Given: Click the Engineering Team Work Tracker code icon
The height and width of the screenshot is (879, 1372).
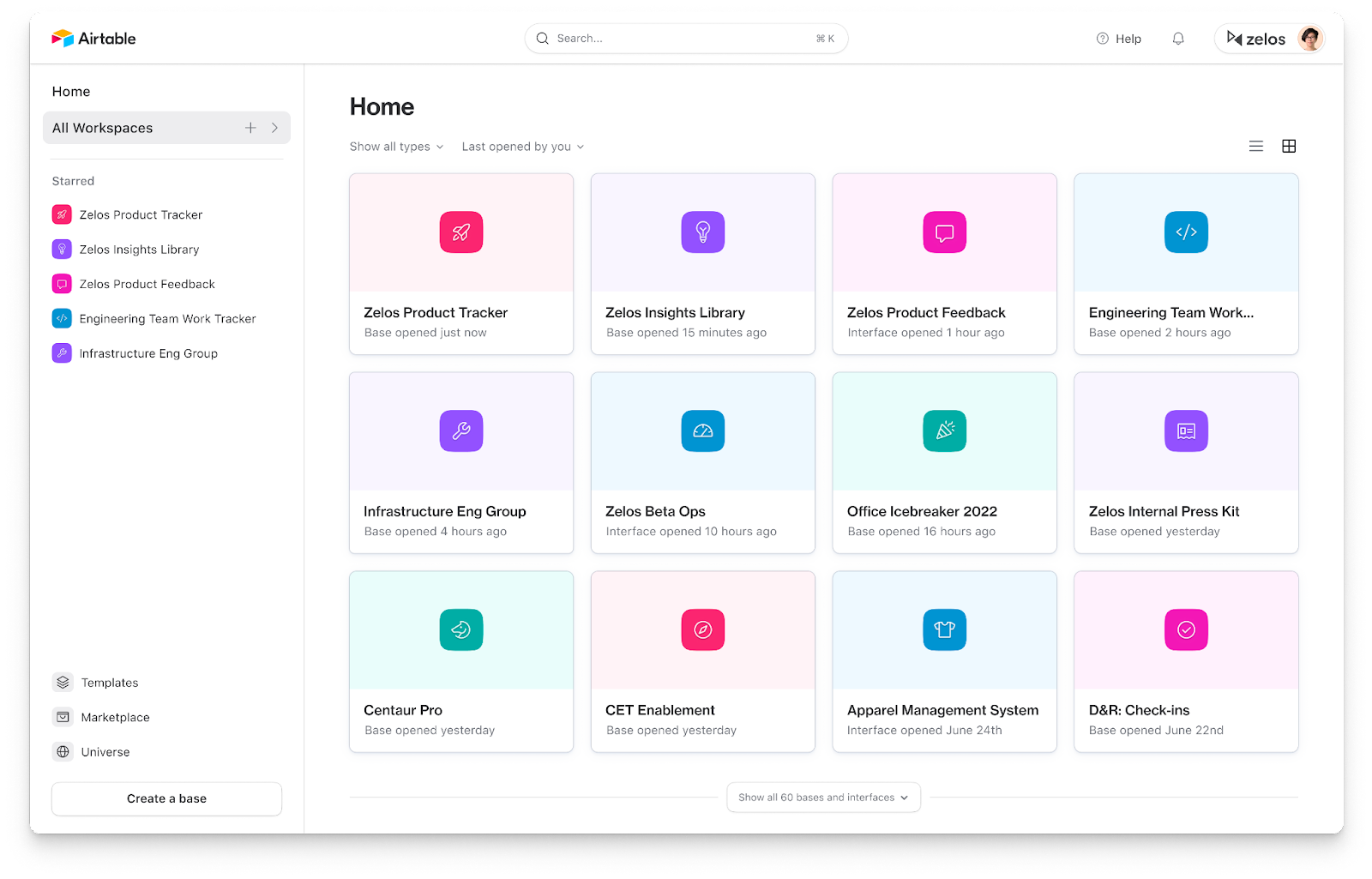Looking at the screenshot, I should pyautogui.click(x=1186, y=232).
